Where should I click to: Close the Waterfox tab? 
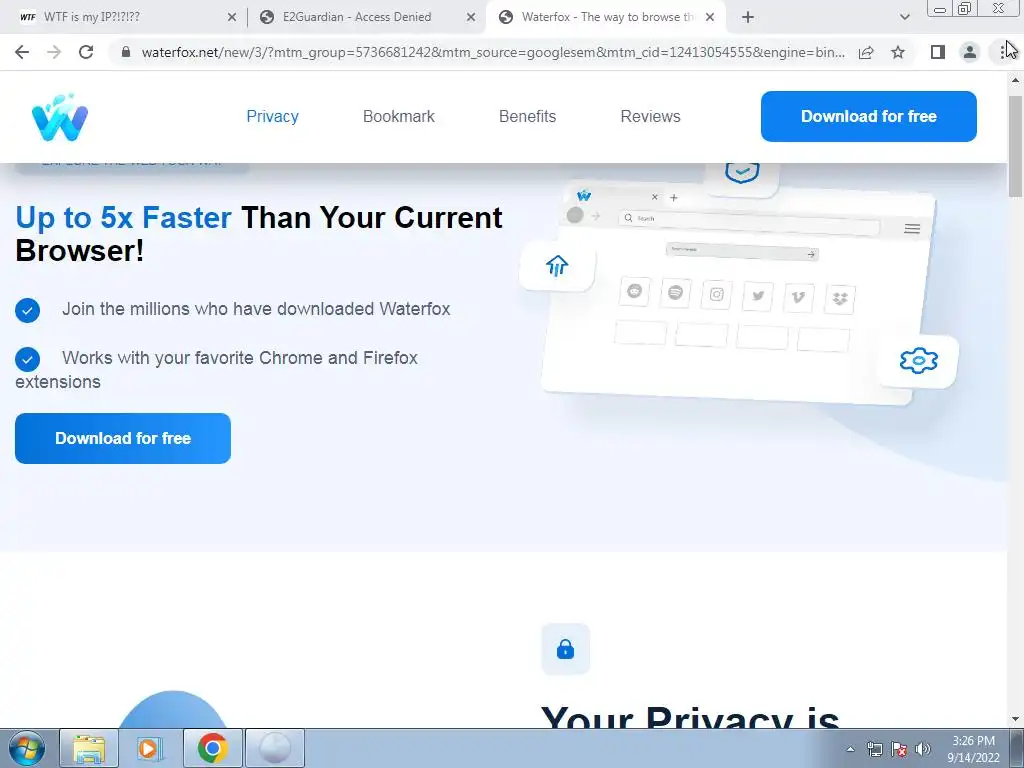click(710, 18)
